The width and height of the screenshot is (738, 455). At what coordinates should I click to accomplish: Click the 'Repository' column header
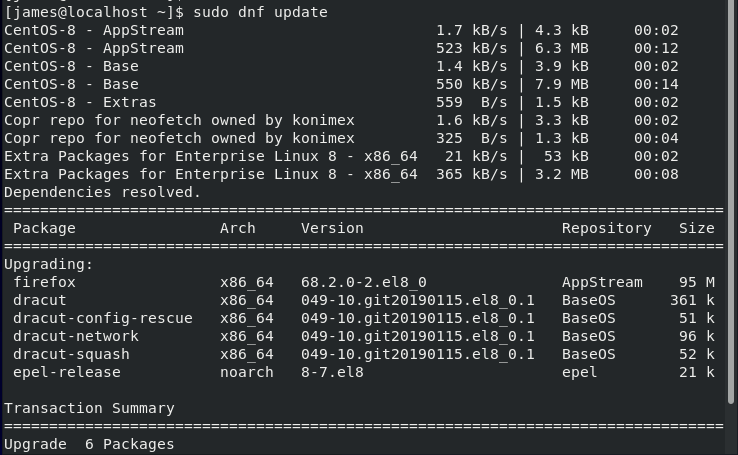click(x=606, y=228)
